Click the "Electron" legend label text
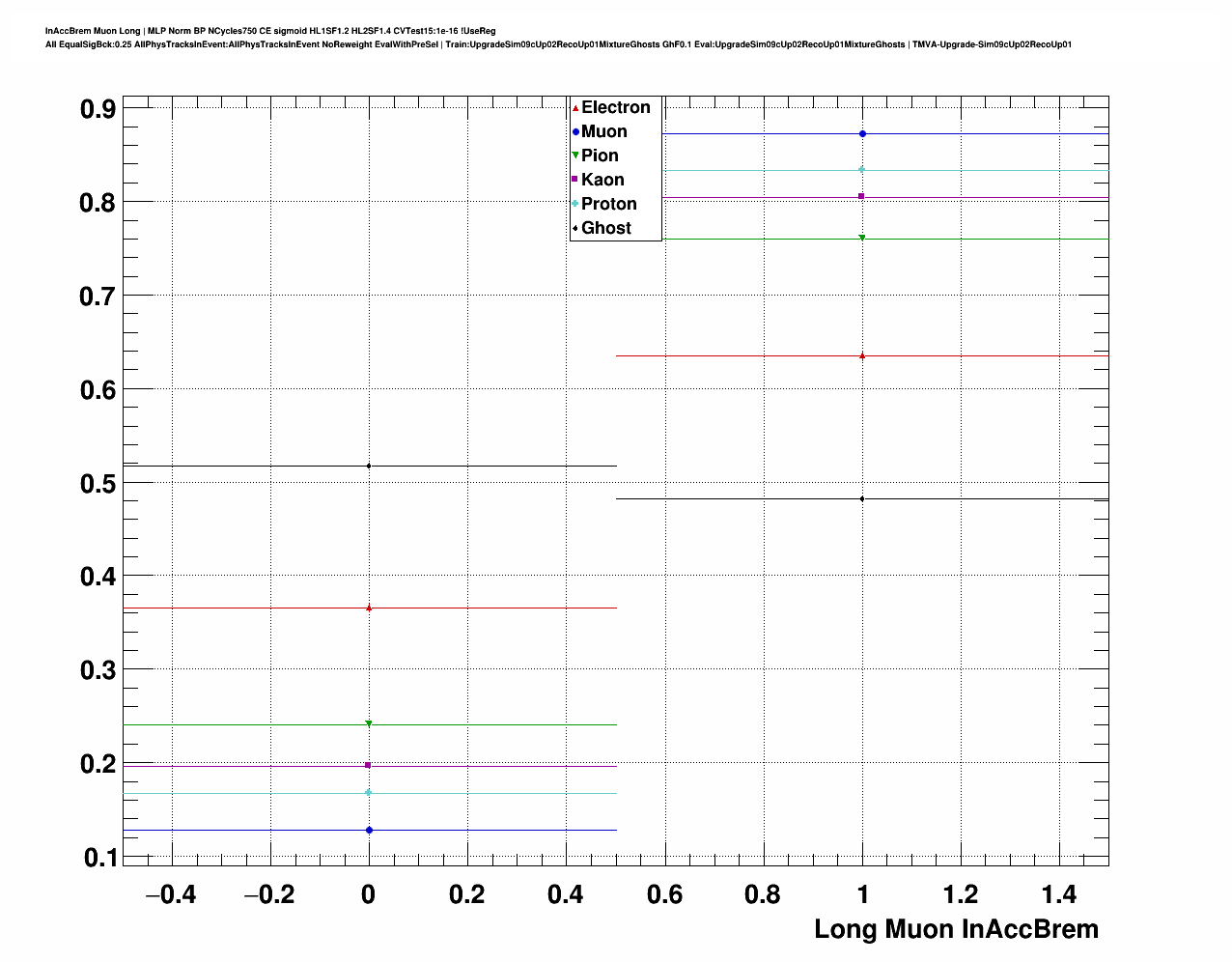 (x=616, y=108)
